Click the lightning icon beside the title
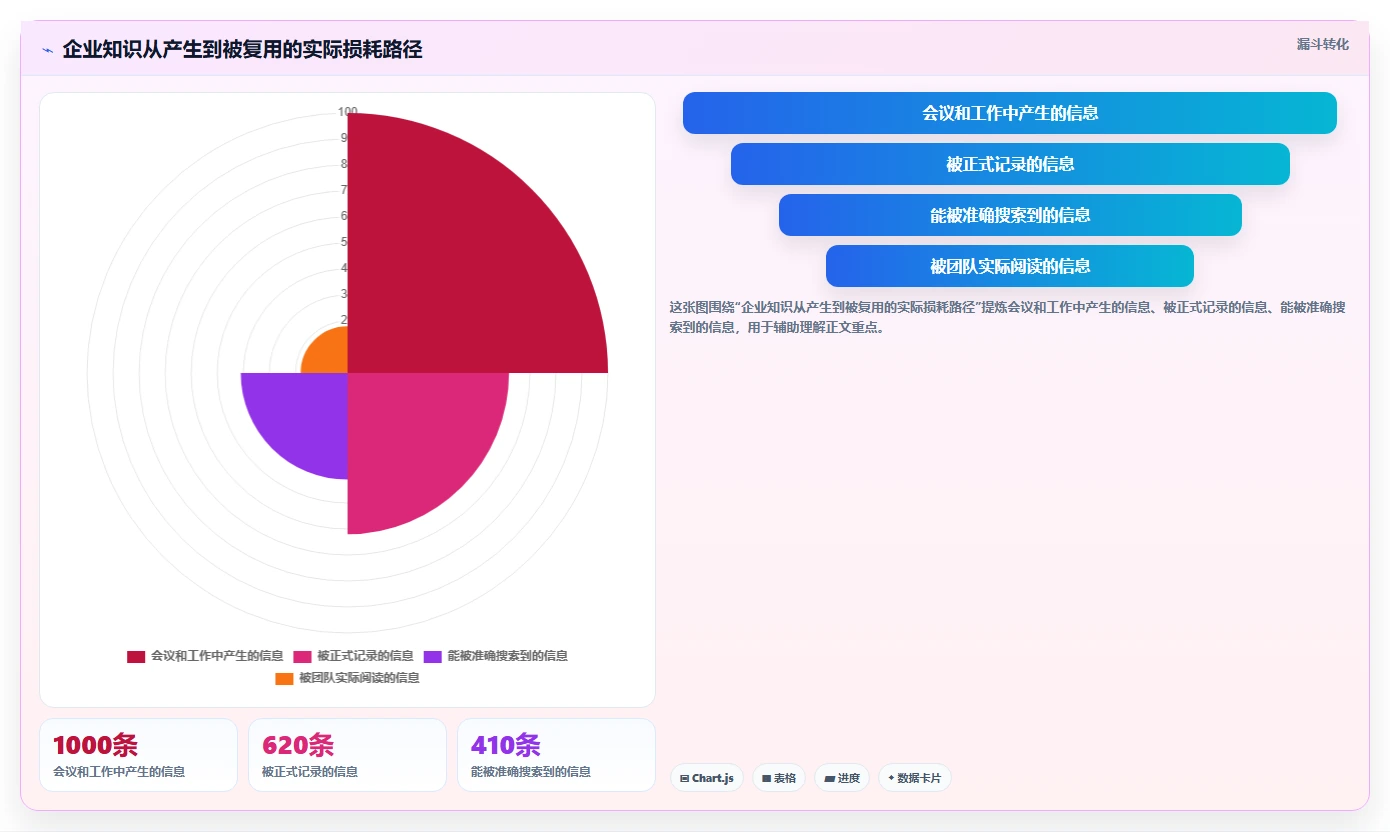 tap(47, 50)
